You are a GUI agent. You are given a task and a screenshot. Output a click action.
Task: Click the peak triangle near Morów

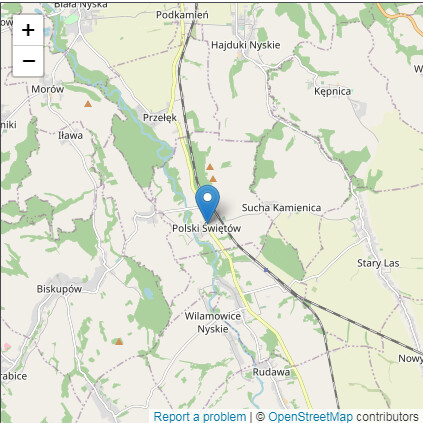pos(88,104)
